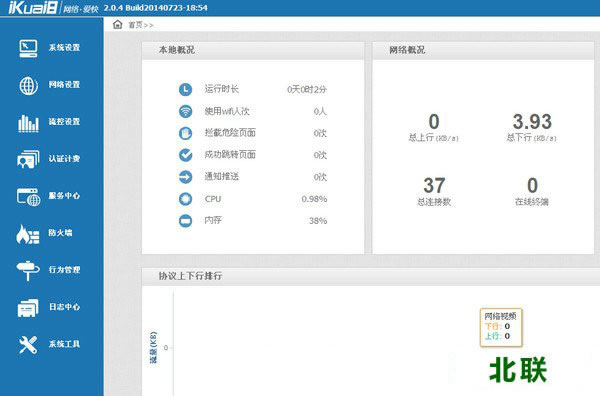
Task: Click the arrow icon beside 通知推送
Action: click(x=186, y=177)
